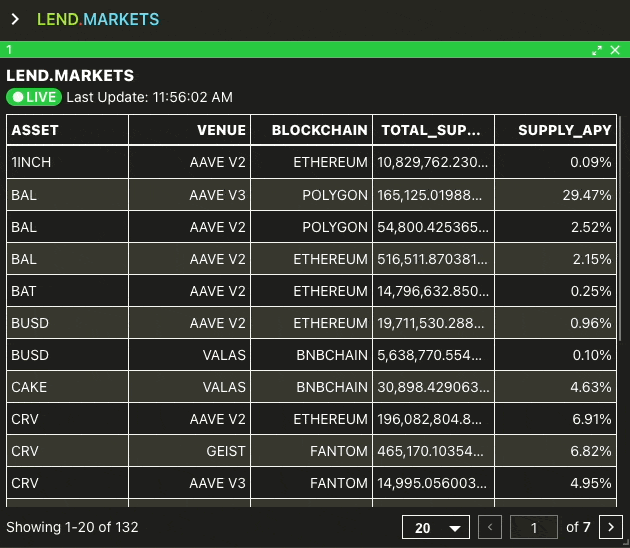Viewport: 630px width, 548px height.
Task: Click the 54,800.425365... total supply cell
Action: [434, 227]
